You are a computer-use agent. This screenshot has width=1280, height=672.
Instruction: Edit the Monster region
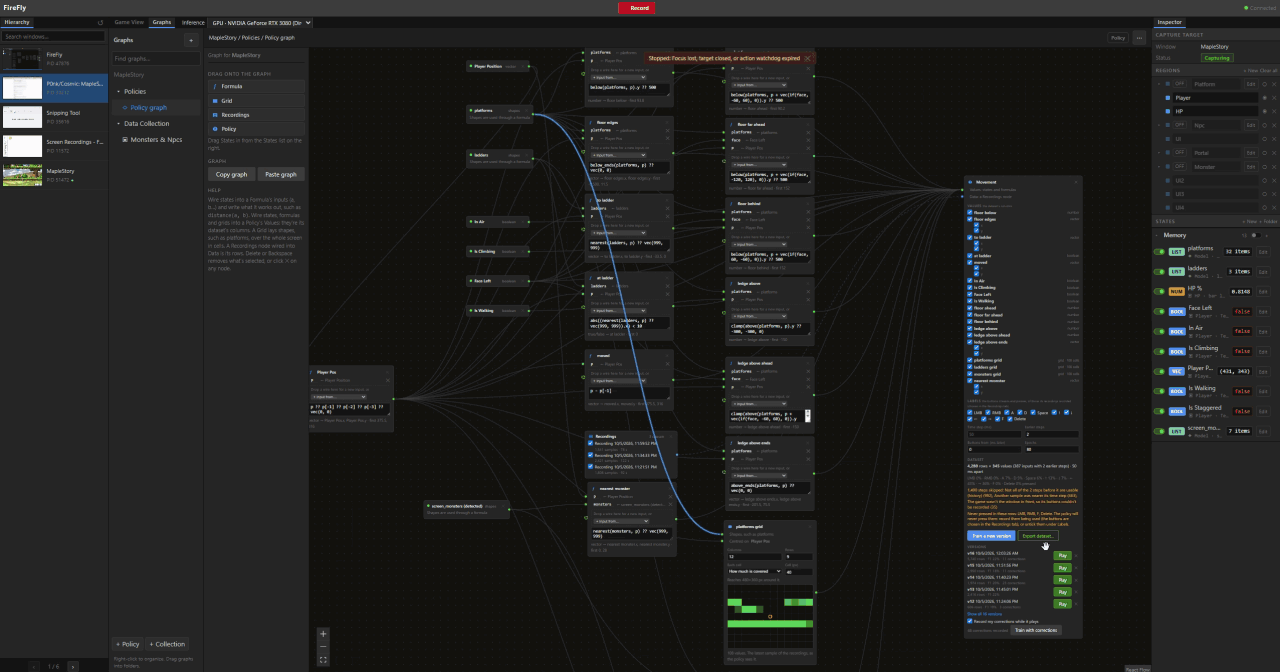(1251, 167)
